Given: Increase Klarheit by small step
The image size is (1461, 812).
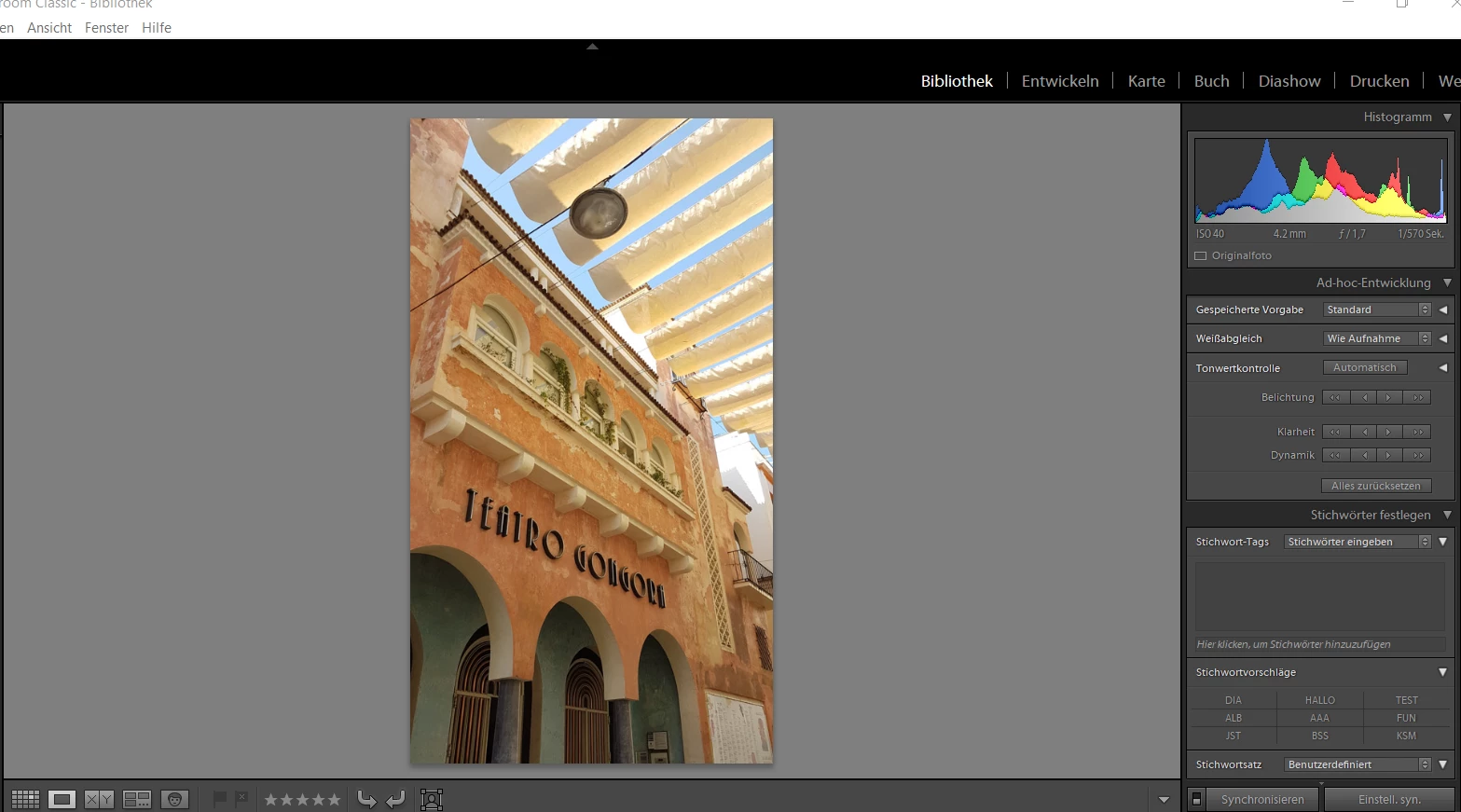Looking at the screenshot, I should pos(1389,432).
